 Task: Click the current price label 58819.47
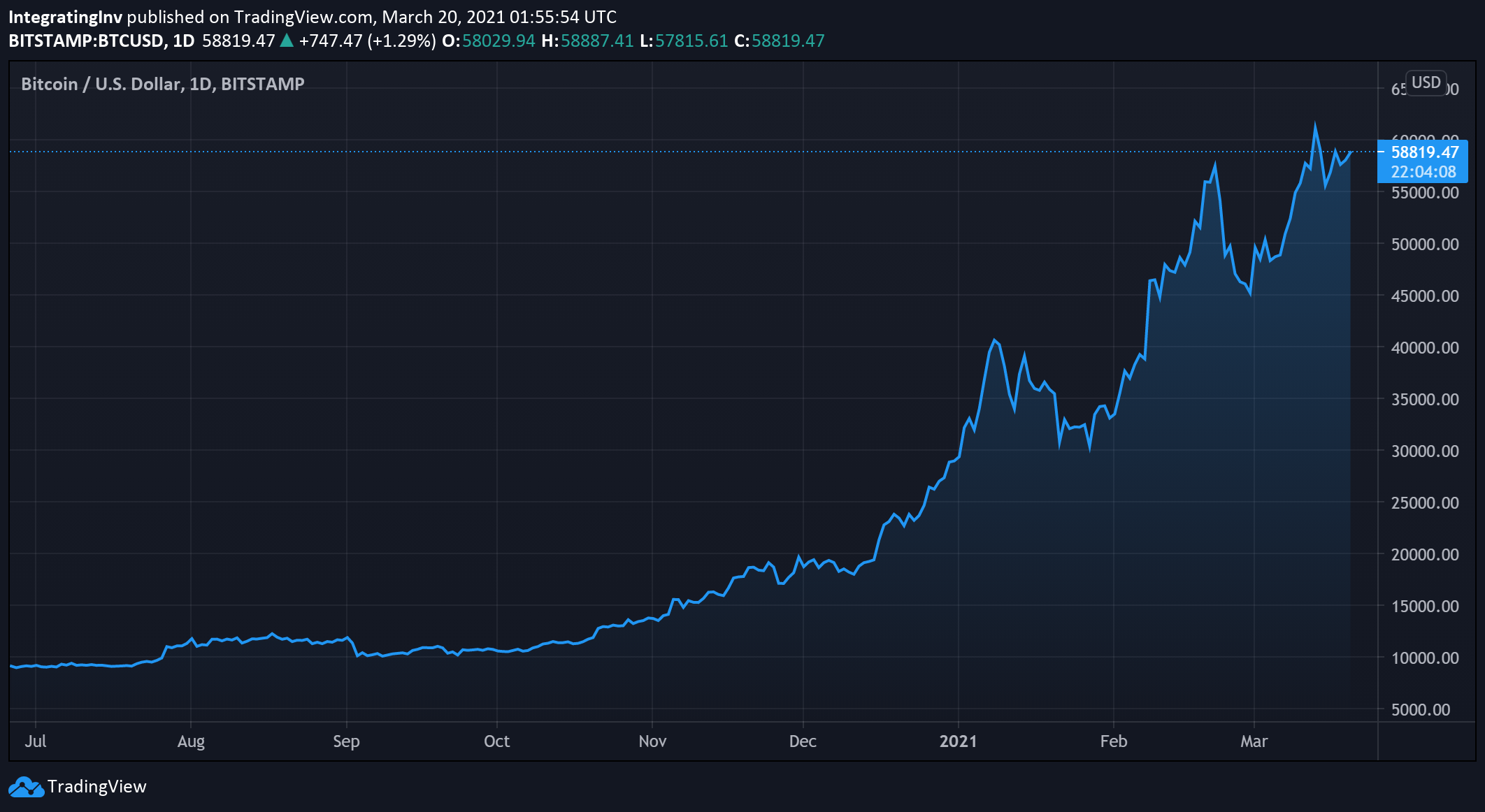pos(1424,152)
